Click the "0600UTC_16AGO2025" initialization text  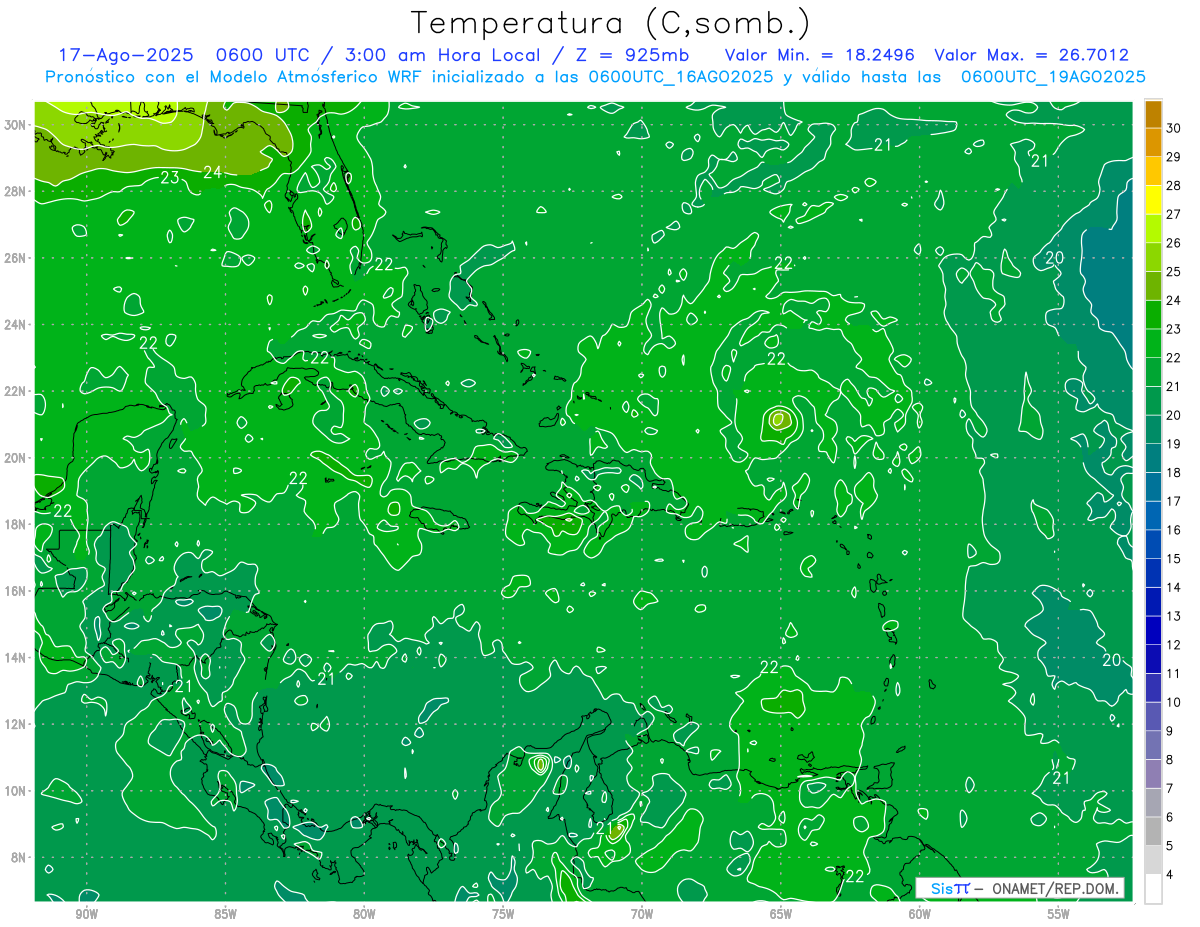[x=680, y=77]
